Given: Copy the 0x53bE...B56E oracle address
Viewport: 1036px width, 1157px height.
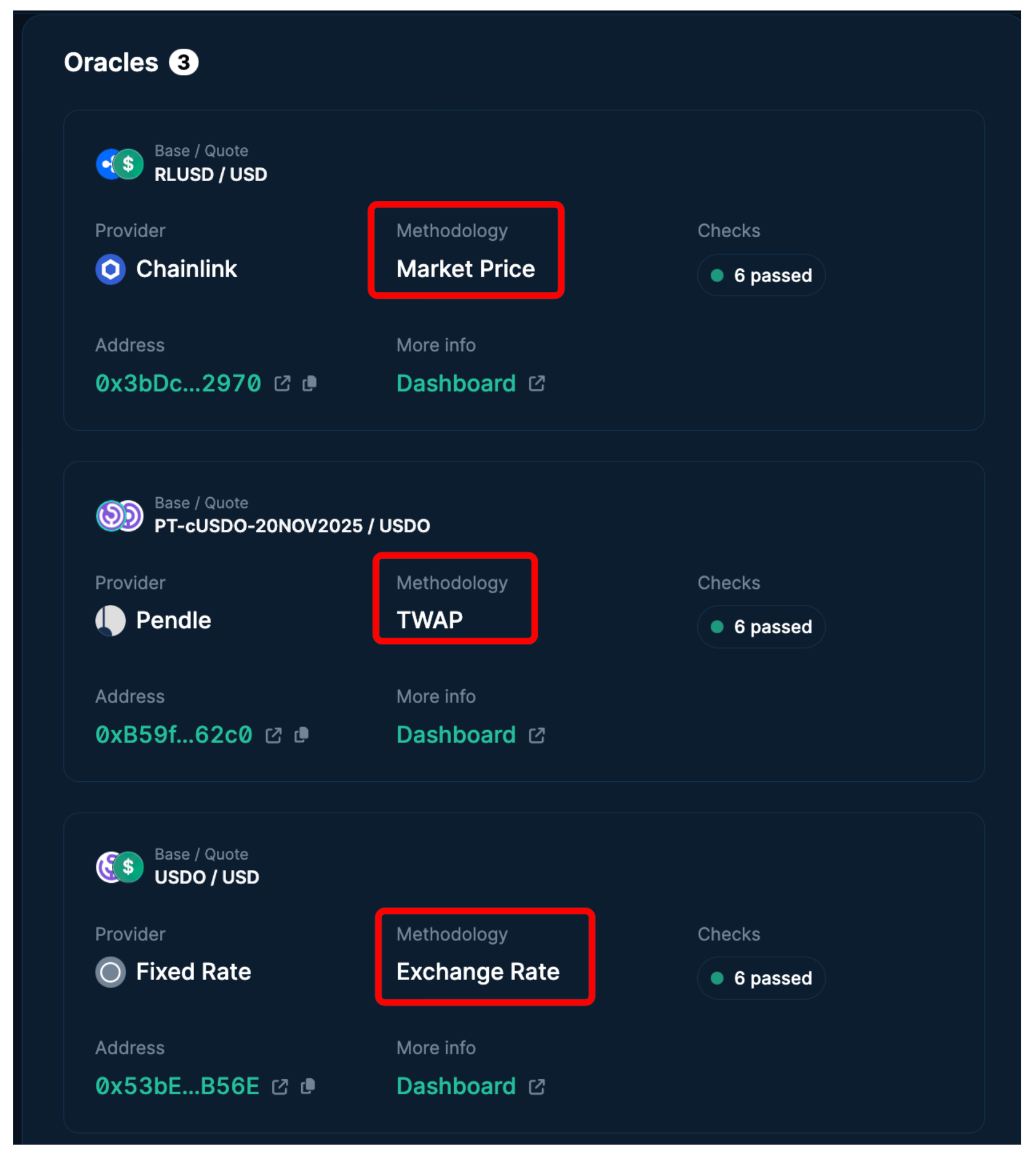Looking at the screenshot, I should 308,1086.
